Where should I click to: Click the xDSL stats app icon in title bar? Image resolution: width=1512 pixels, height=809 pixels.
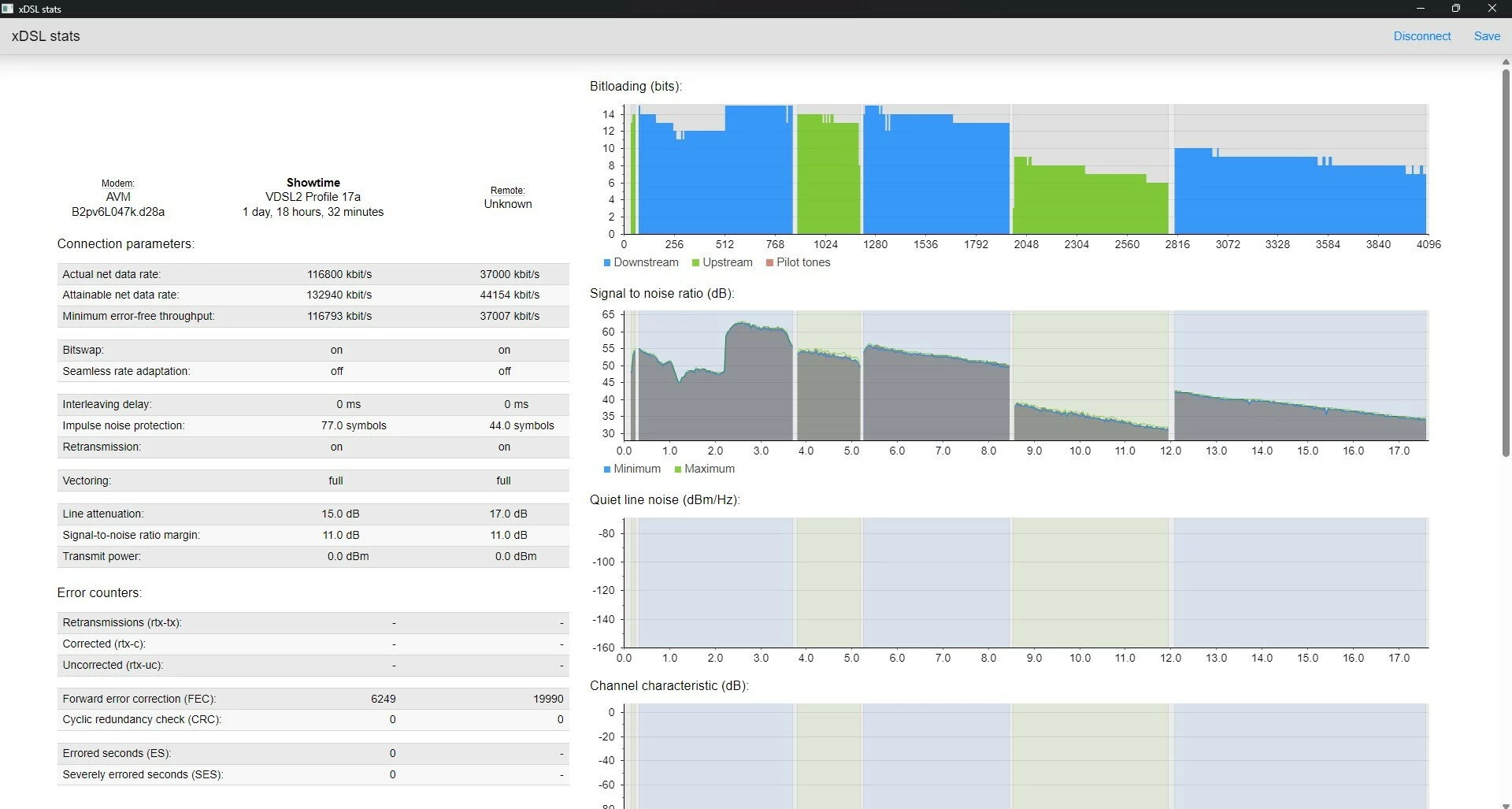click(x=8, y=9)
